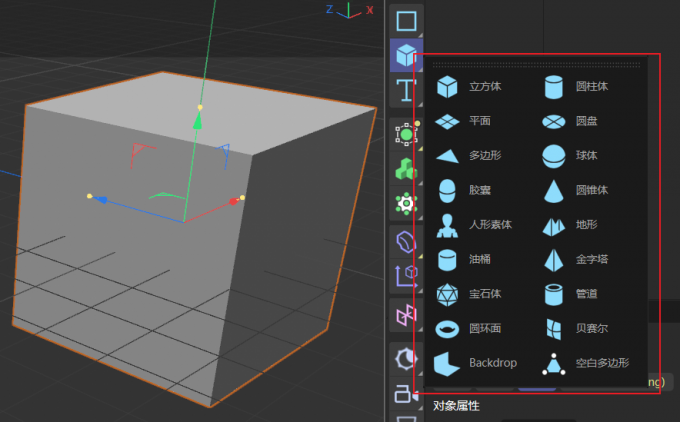The width and height of the screenshot is (680, 422).
Task: Click the camera toolbar icon
Action: (x=406, y=394)
